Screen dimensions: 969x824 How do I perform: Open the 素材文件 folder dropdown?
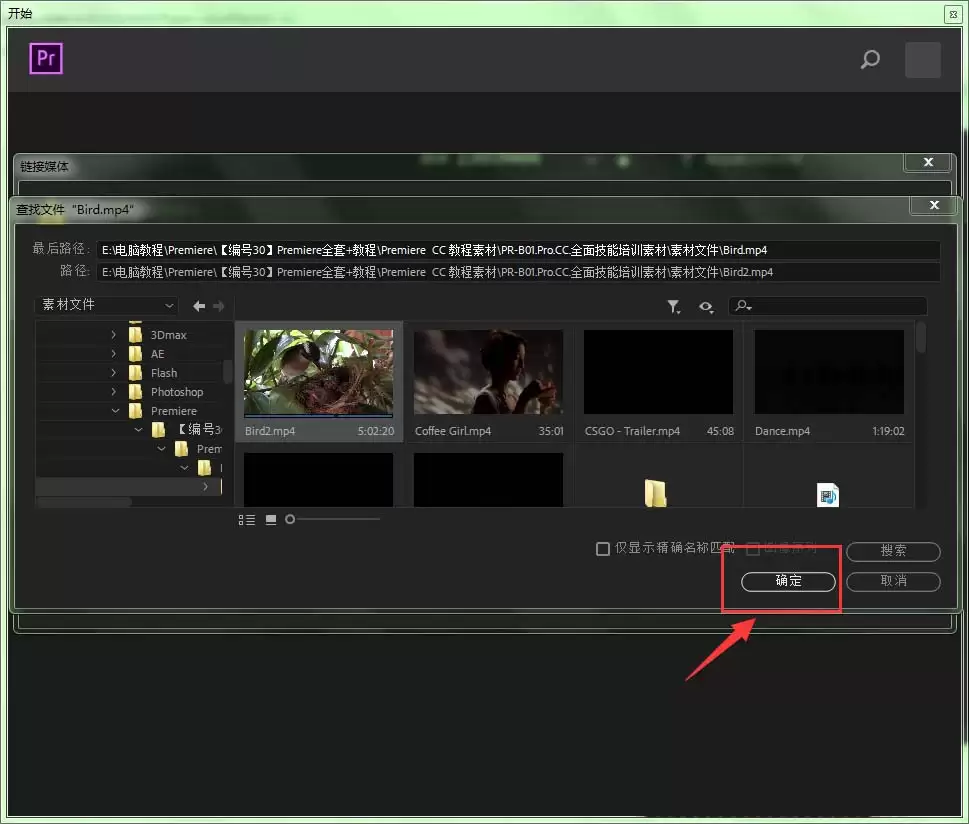[106, 305]
